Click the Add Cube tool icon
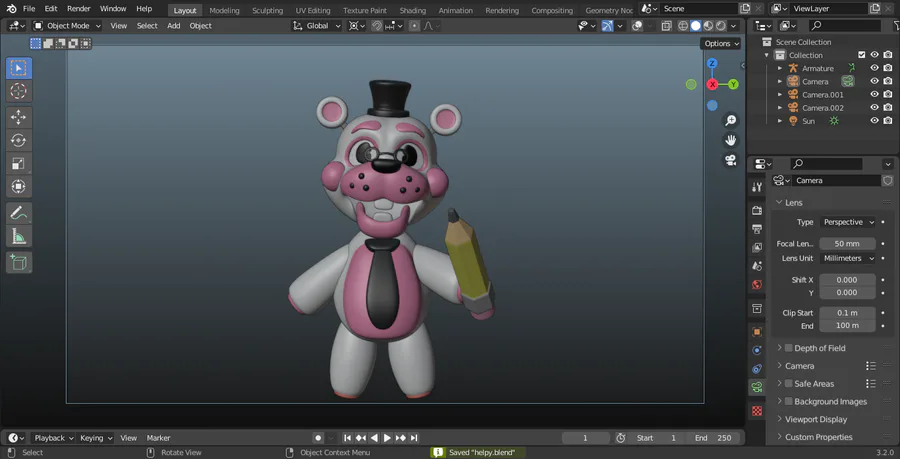The width and height of the screenshot is (900, 459). 19,262
